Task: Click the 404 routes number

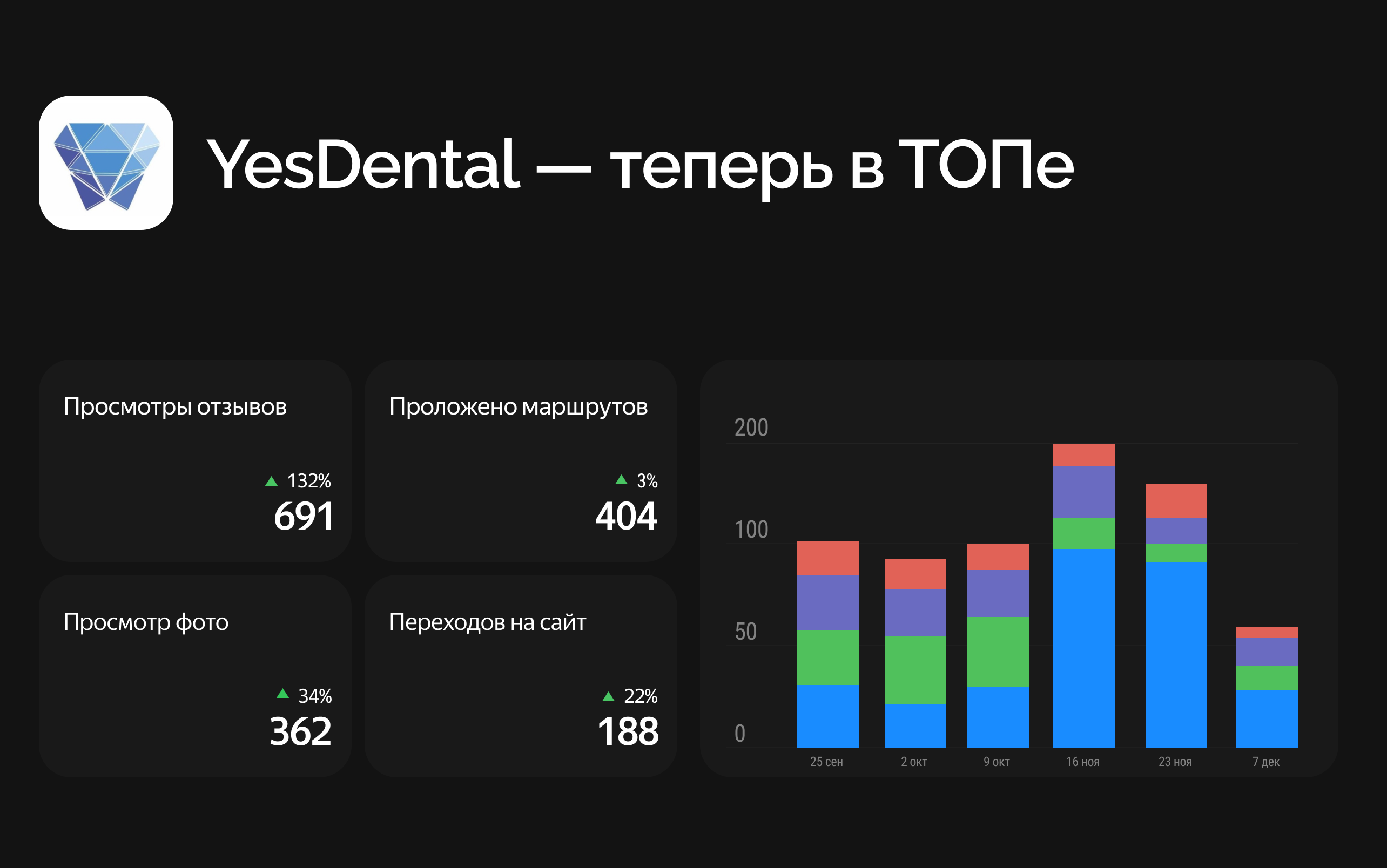Action: (626, 516)
